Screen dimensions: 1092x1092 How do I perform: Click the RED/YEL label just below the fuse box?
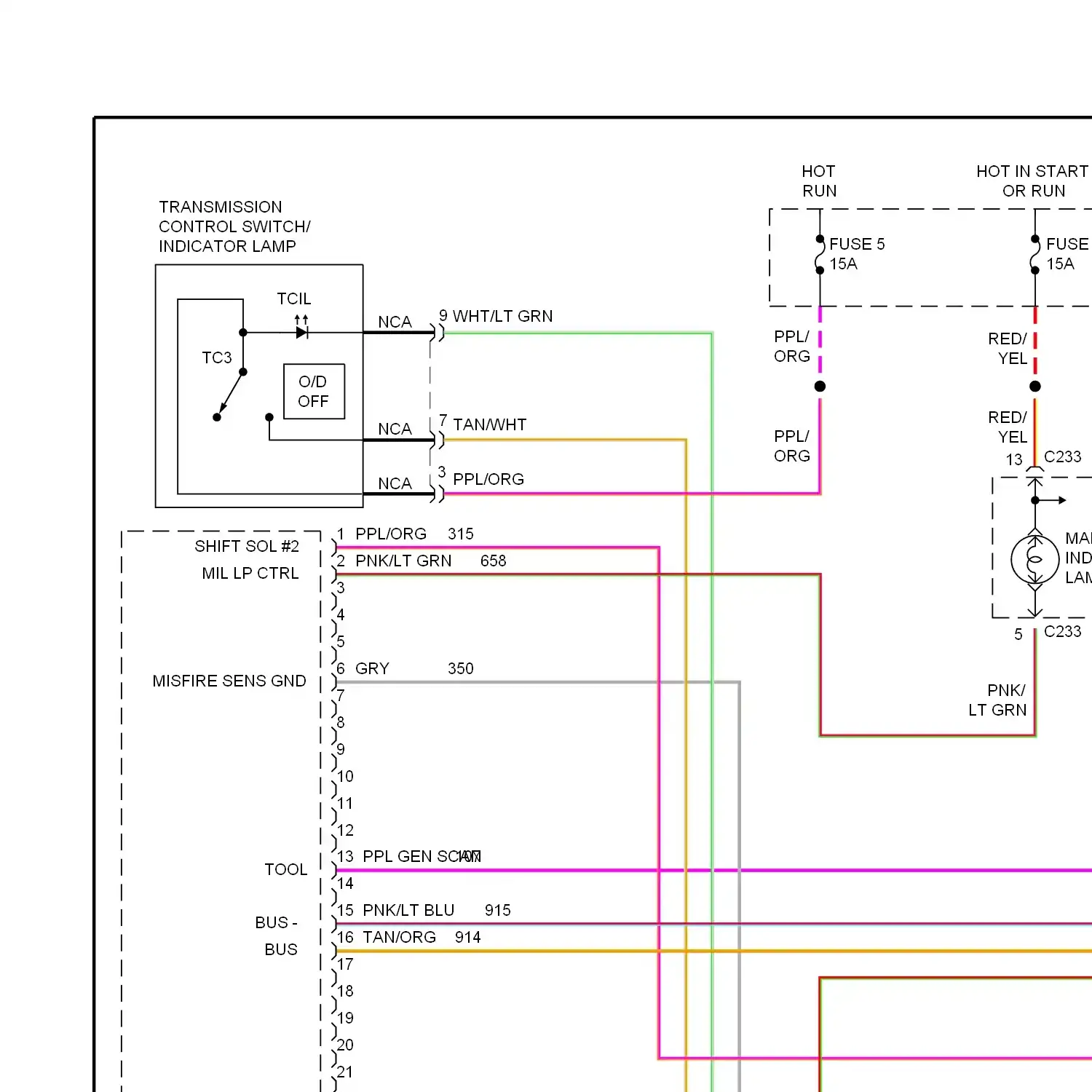[1008, 349]
